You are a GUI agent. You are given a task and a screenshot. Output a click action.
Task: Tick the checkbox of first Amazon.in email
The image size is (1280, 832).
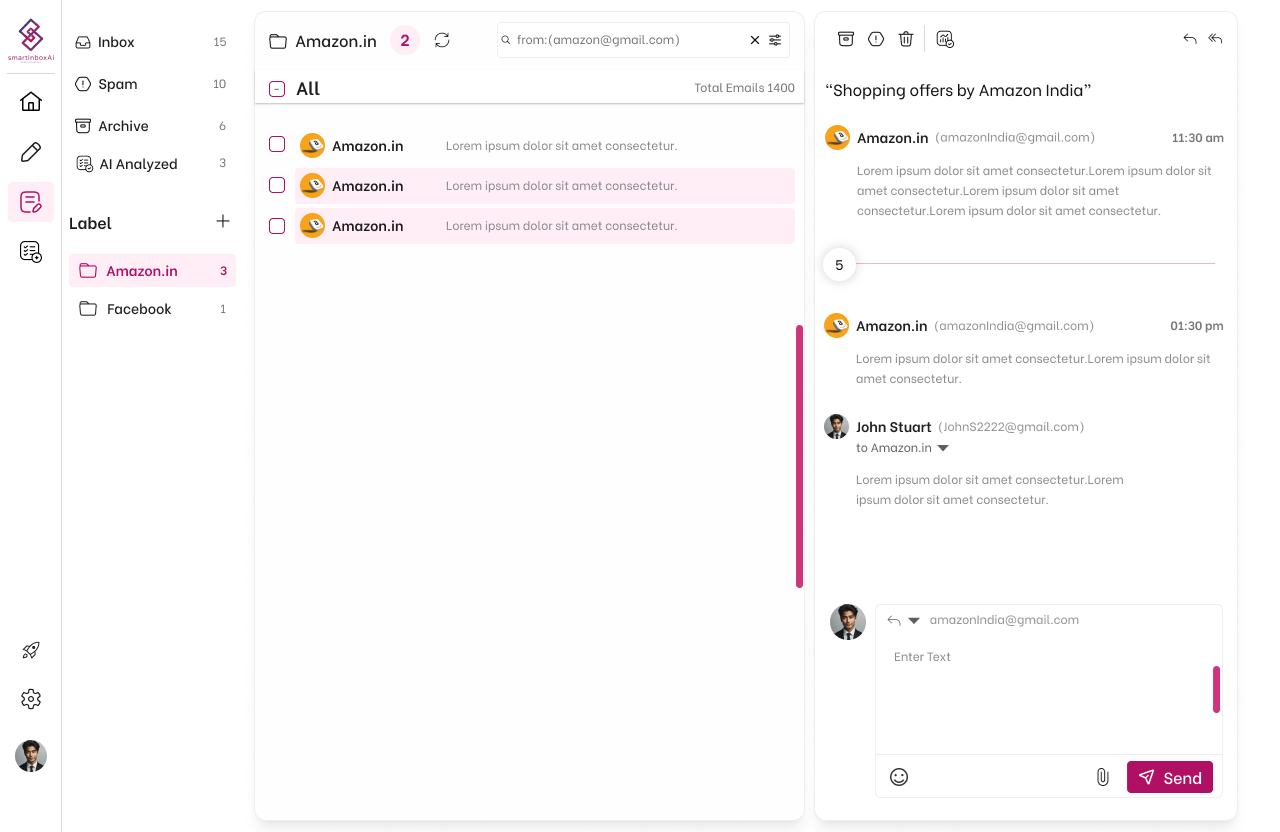[x=277, y=145]
